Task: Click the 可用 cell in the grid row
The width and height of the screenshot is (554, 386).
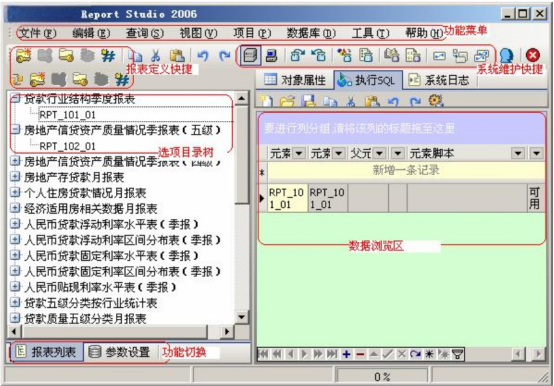Action: pyautogui.click(x=535, y=198)
